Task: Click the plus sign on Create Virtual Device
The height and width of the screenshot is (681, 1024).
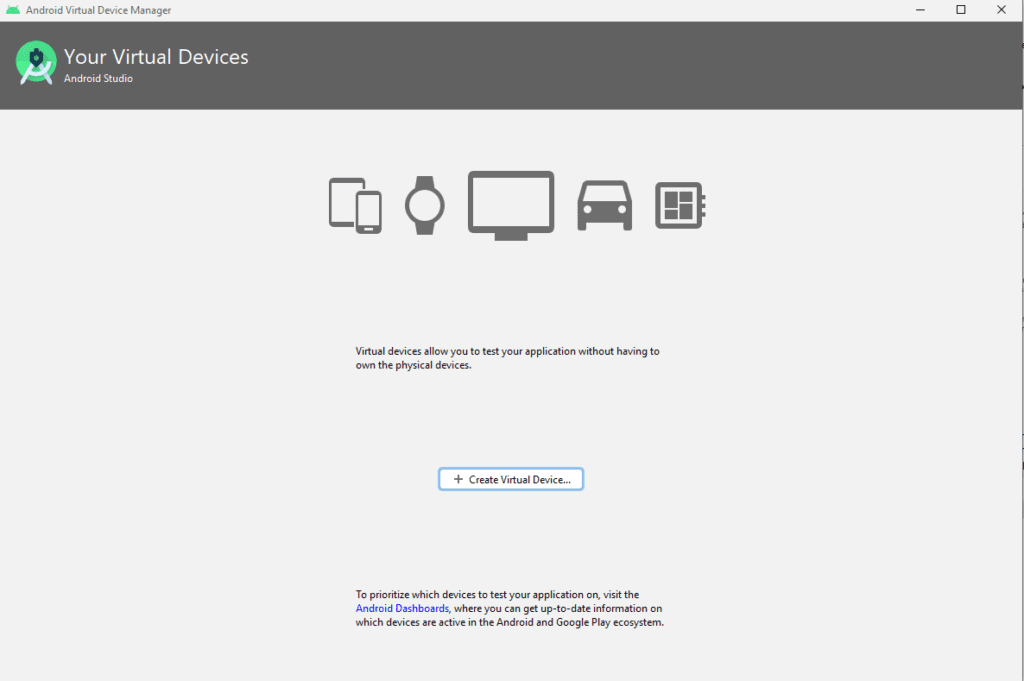Action: click(x=458, y=480)
